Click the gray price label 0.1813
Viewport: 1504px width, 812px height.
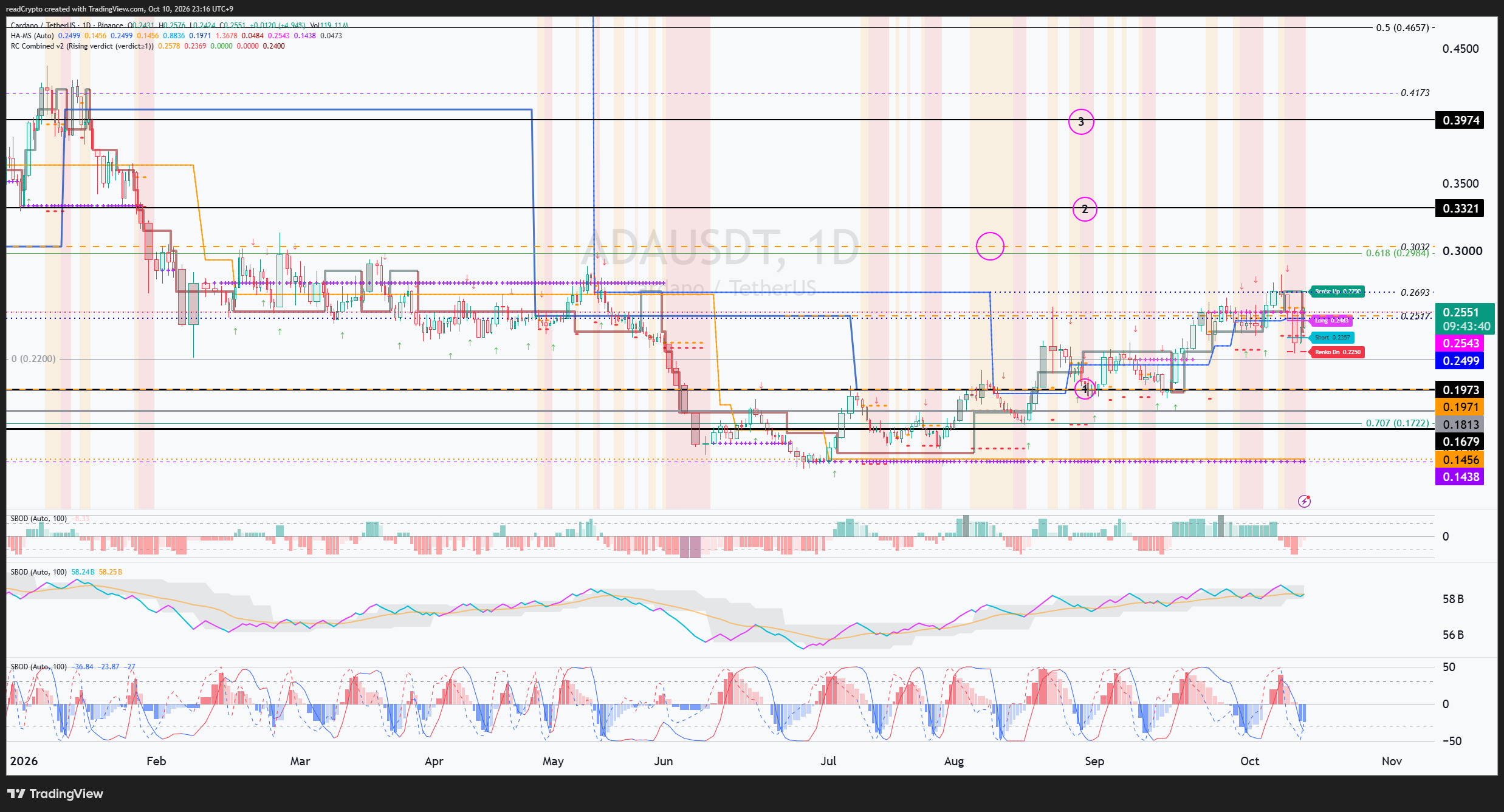pyautogui.click(x=1460, y=425)
